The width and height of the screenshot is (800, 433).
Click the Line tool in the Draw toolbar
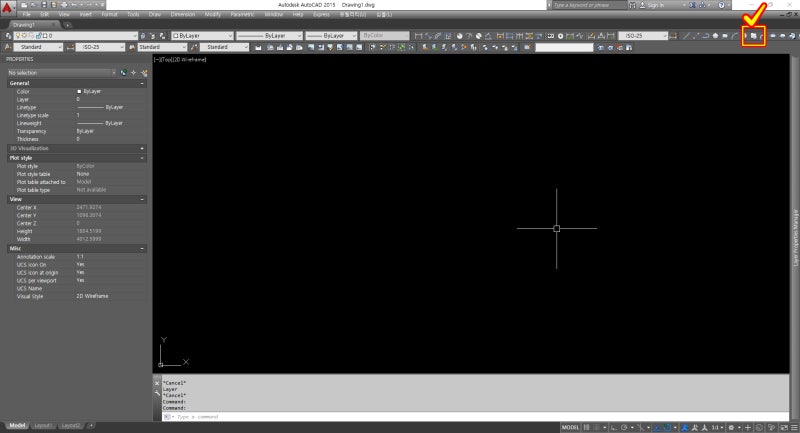(x=686, y=36)
